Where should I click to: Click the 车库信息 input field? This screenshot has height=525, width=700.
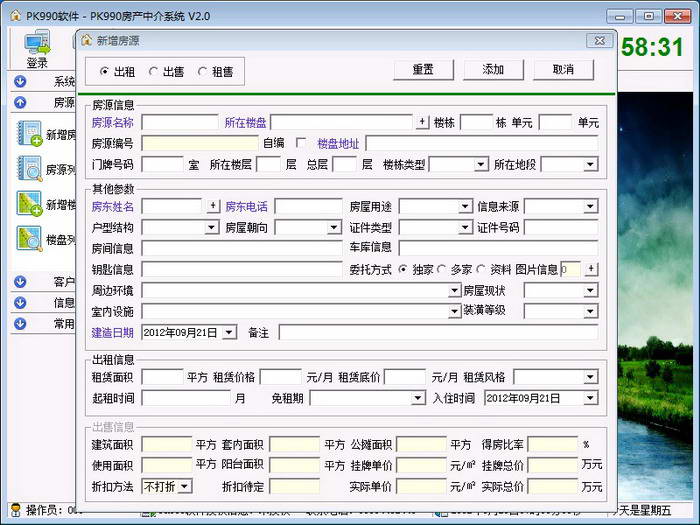(498, 248)
